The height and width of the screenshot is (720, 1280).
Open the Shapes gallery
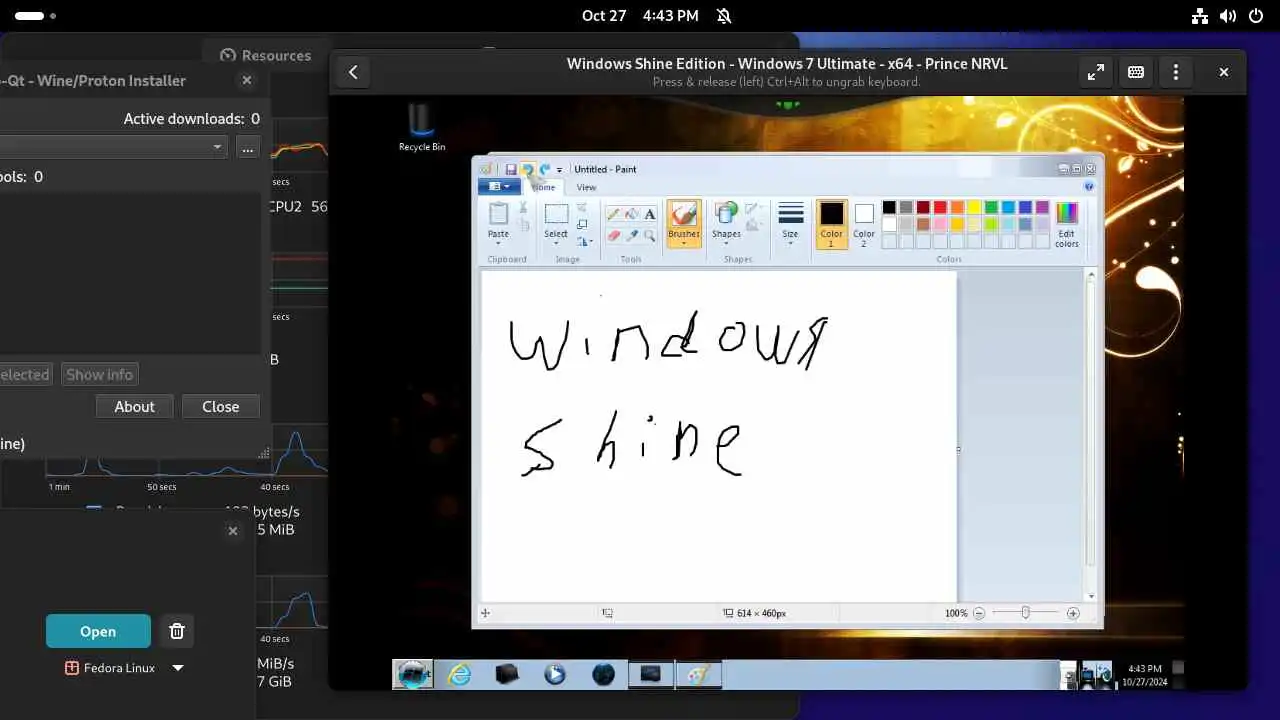tap(726, 223)
